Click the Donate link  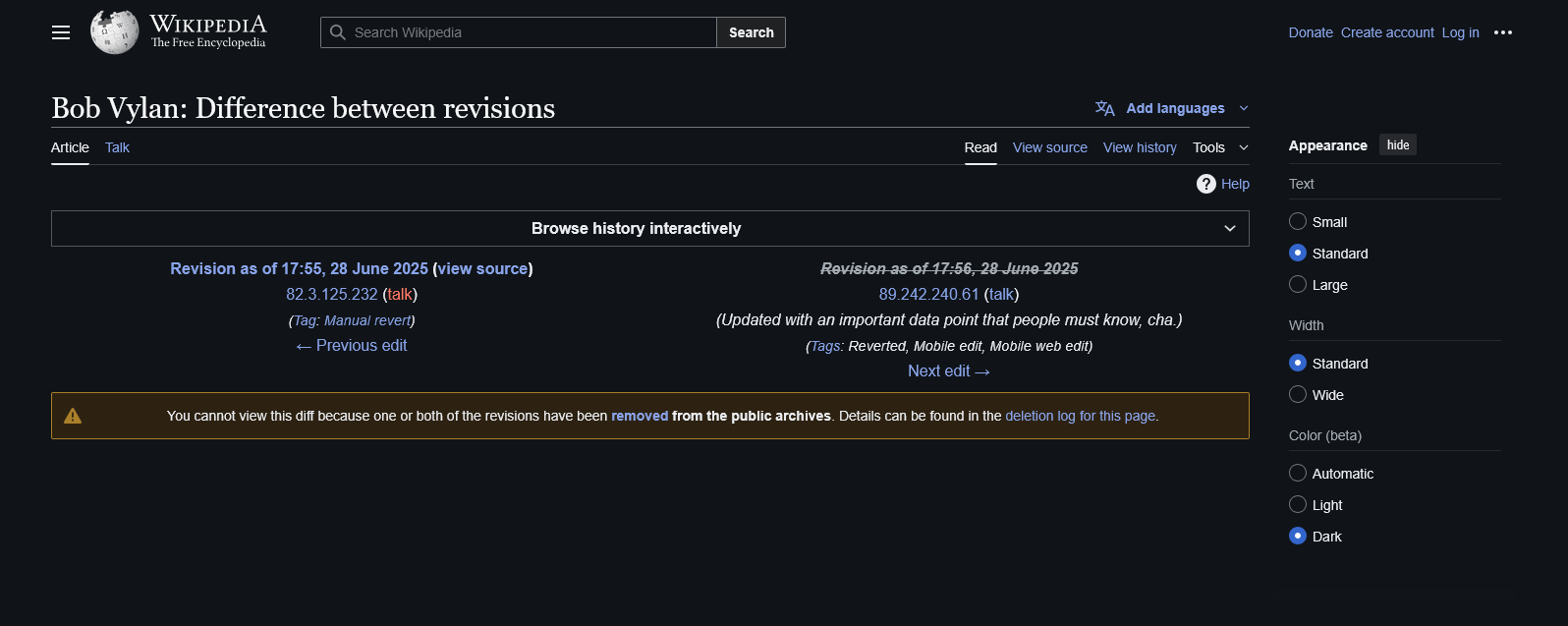[x=1311, y=32]
